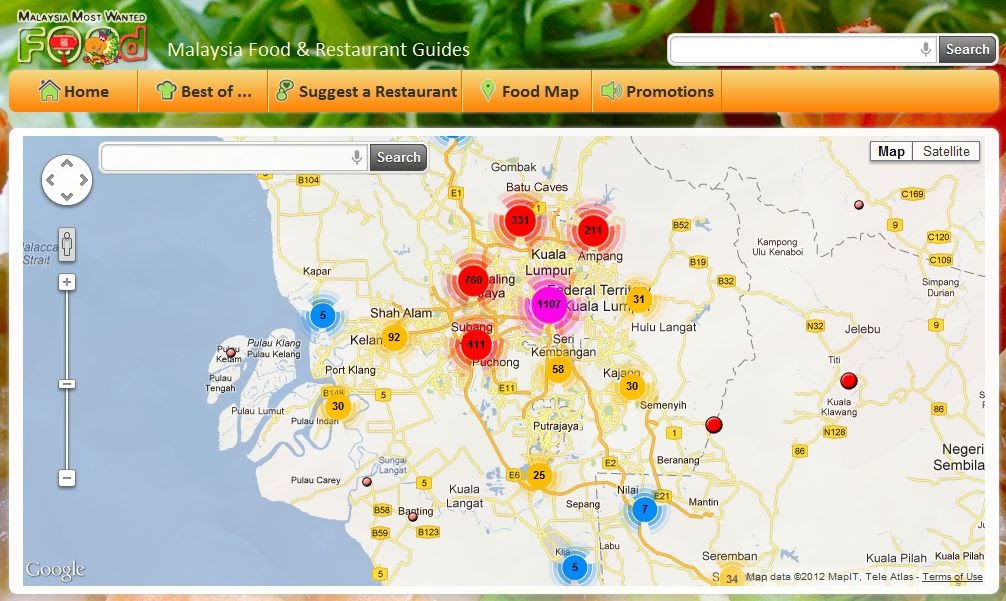Open the red 331 cluster near Batu Caves

(521, 219)
